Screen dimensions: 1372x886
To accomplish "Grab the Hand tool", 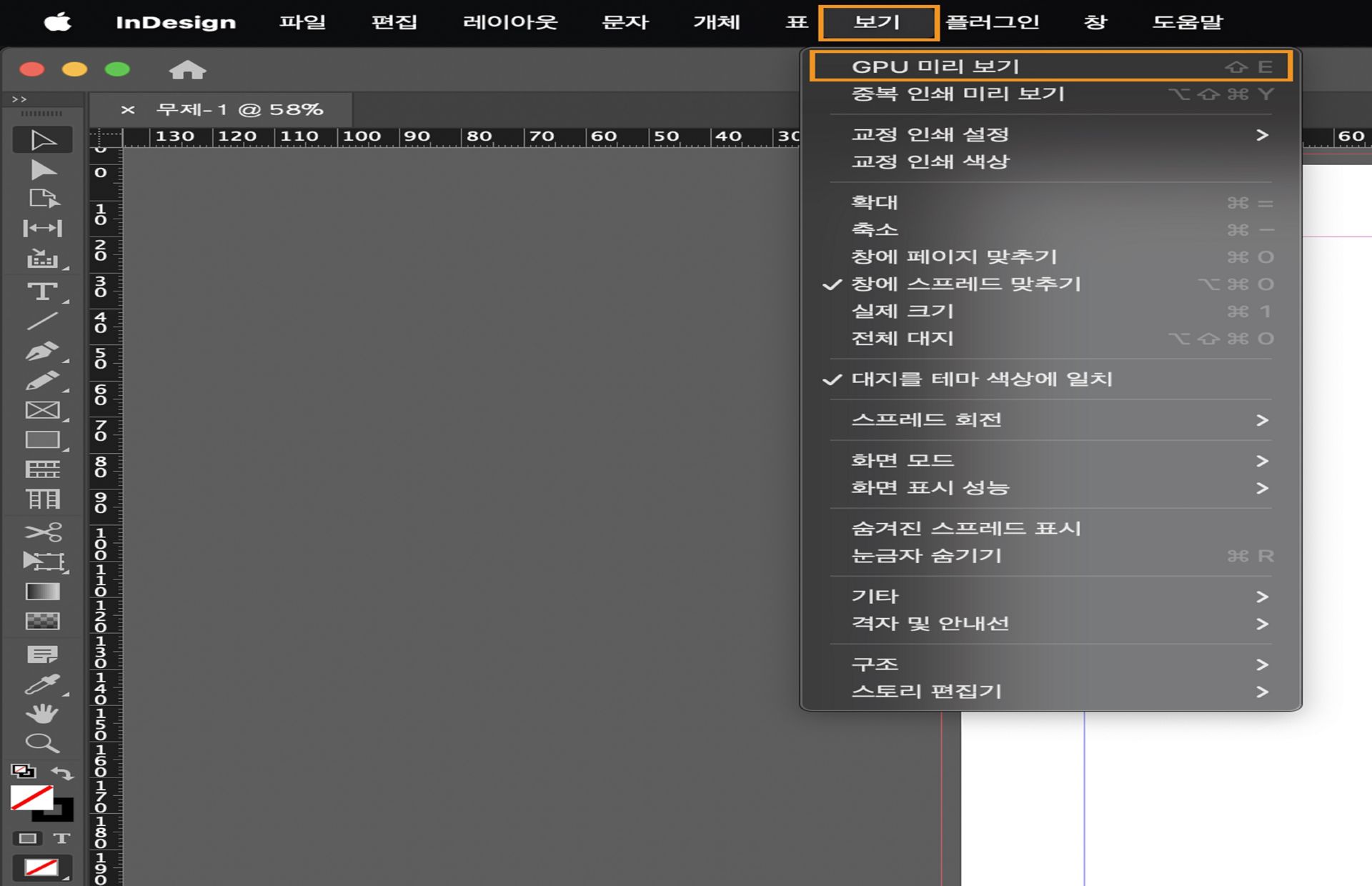I will coord(43,712).
